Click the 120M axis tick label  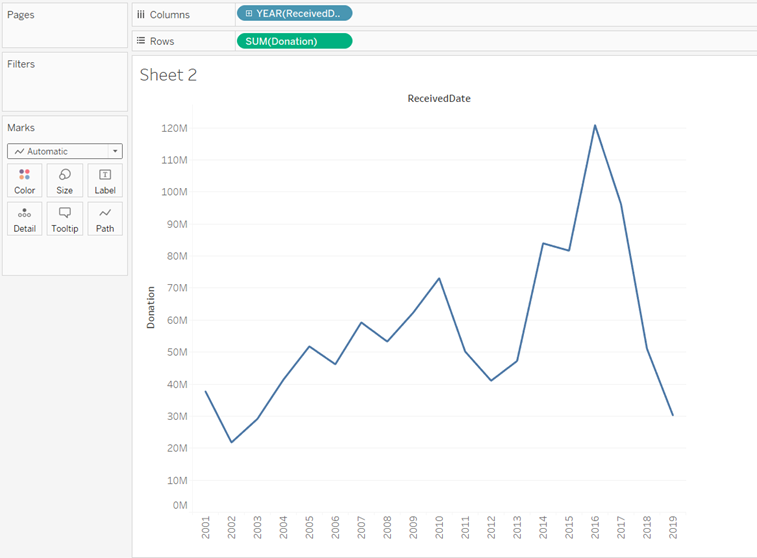click(174, 128)
